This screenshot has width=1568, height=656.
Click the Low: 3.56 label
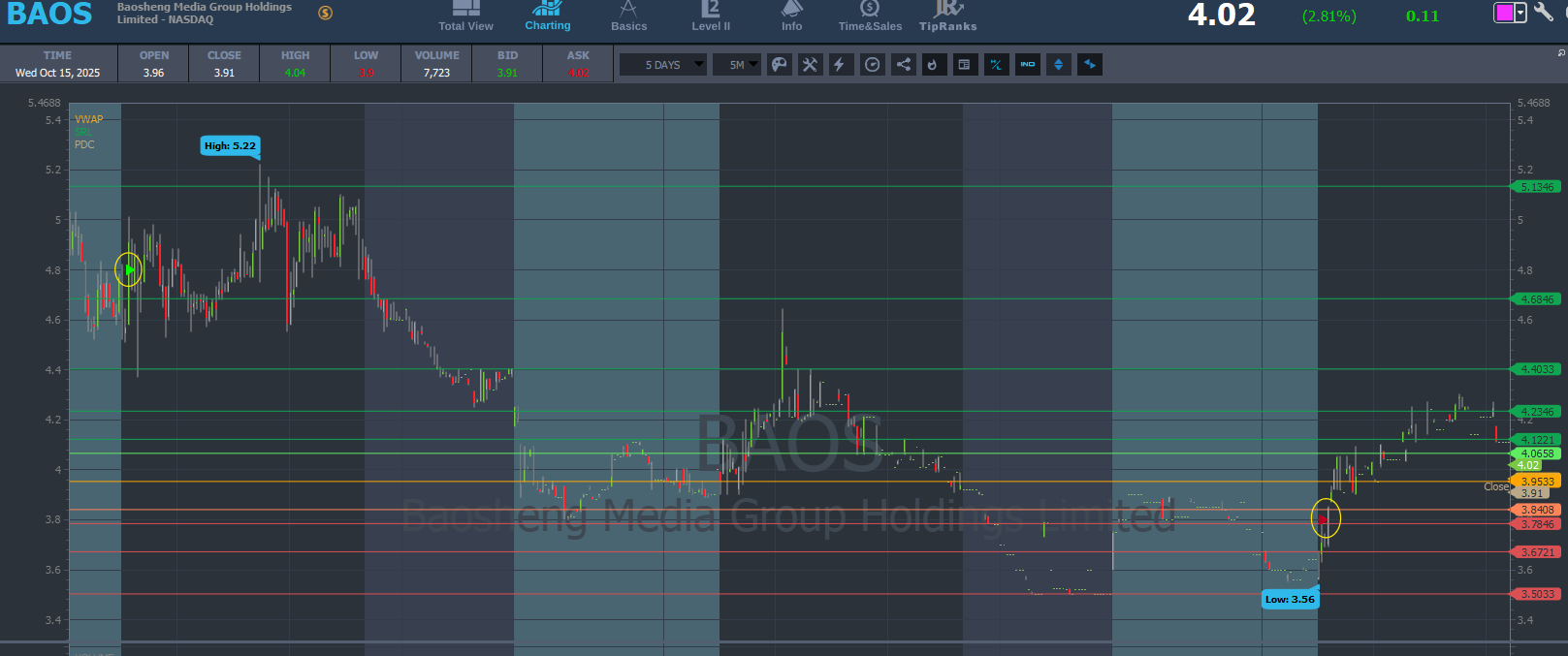[1290, 599]
